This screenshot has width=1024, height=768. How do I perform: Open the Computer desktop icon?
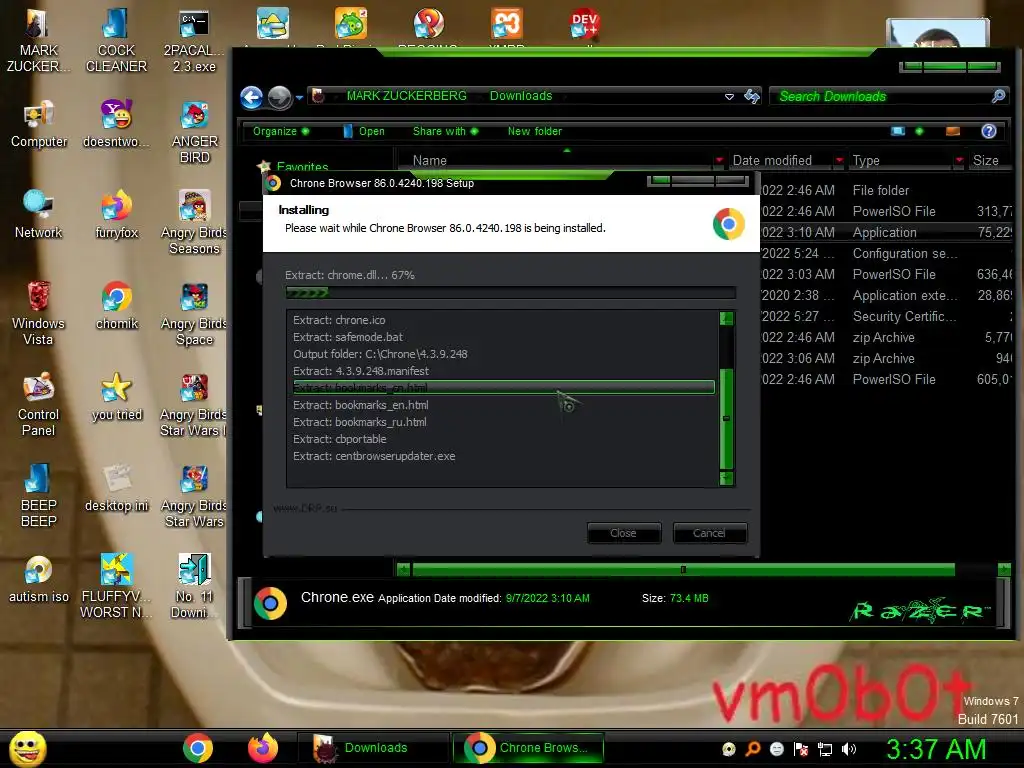(x=39, y=124)
